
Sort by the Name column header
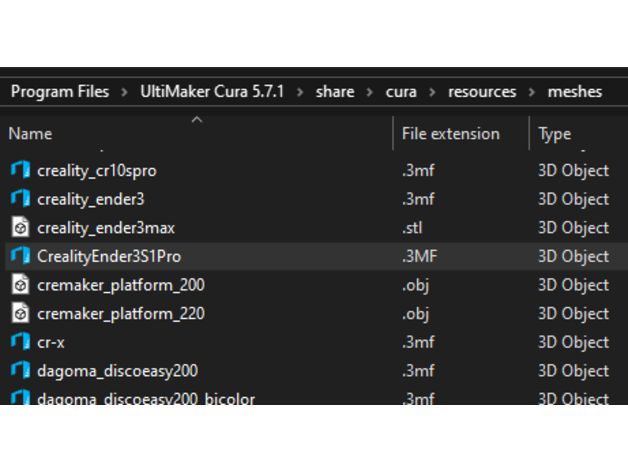(x=30, y=134)
